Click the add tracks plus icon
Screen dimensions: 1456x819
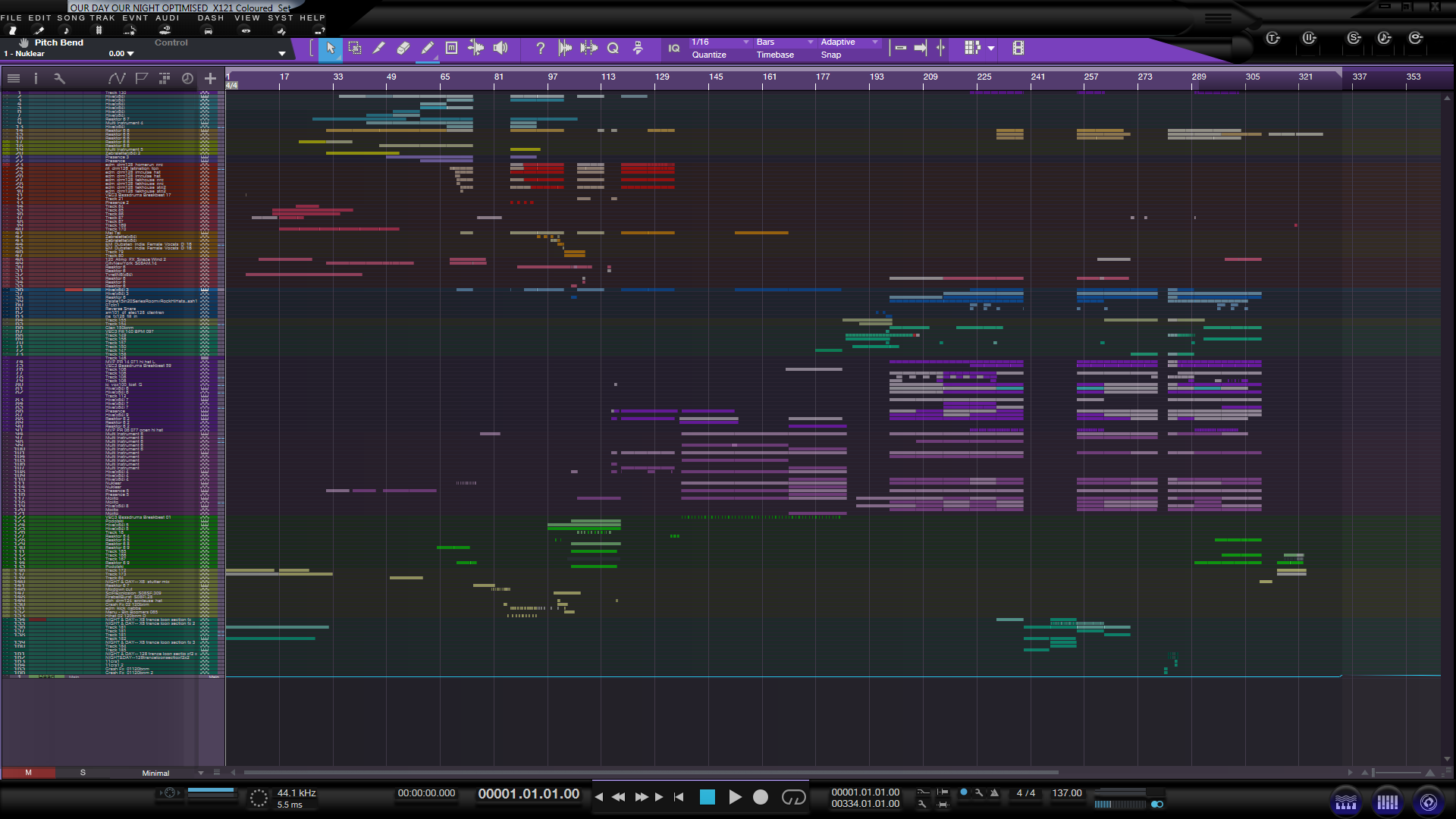(210, 78)
